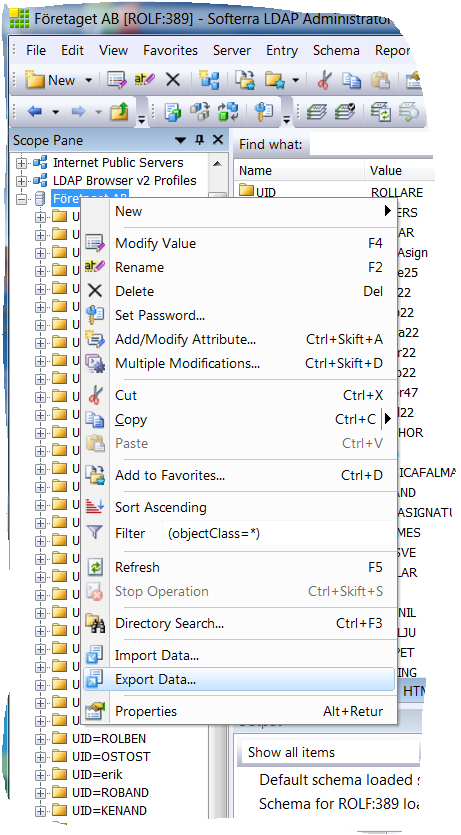Open the favorites folder dropdown arrow

coord(295,80)
